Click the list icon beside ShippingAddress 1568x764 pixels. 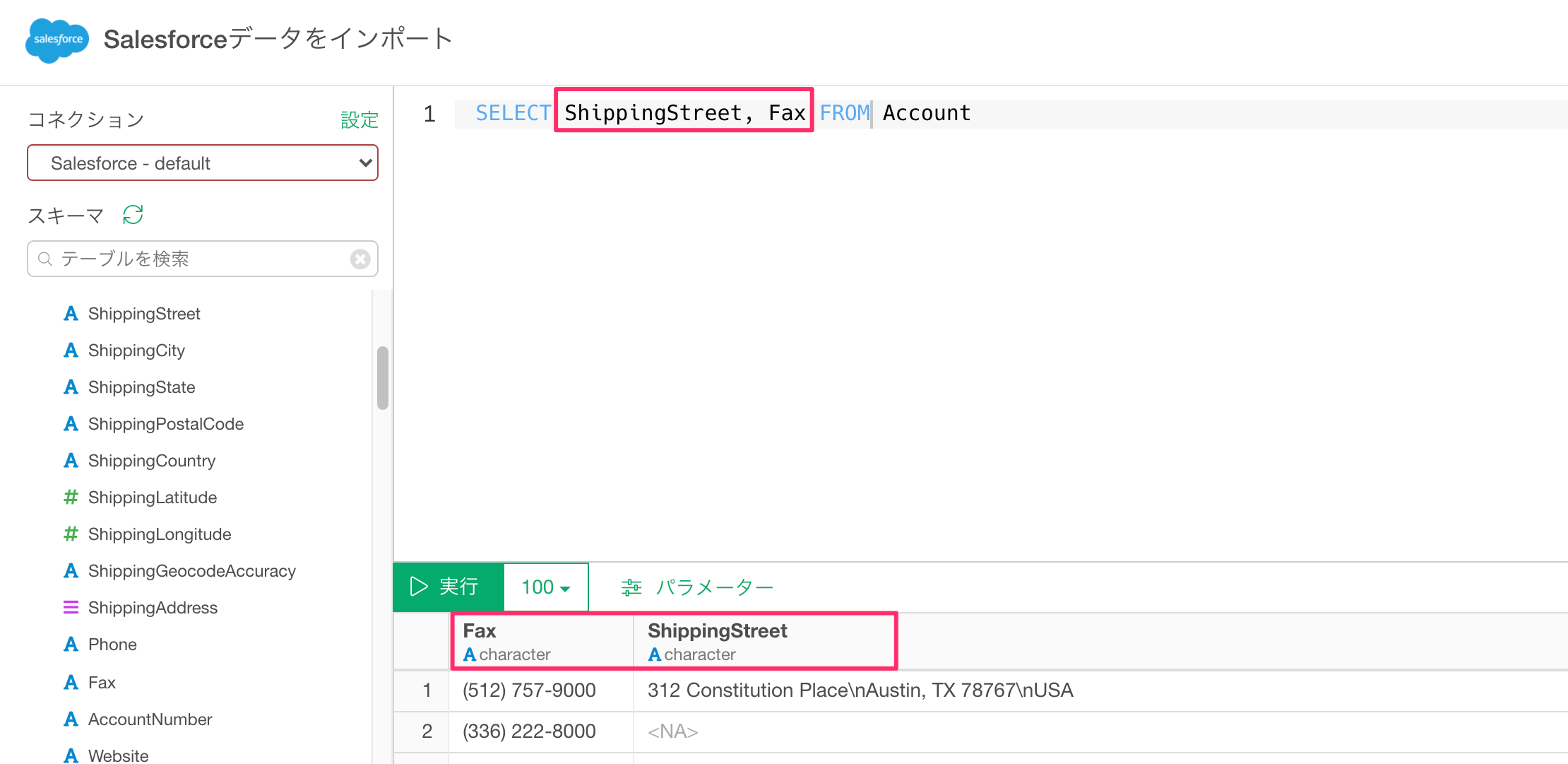tap(71, 608)
